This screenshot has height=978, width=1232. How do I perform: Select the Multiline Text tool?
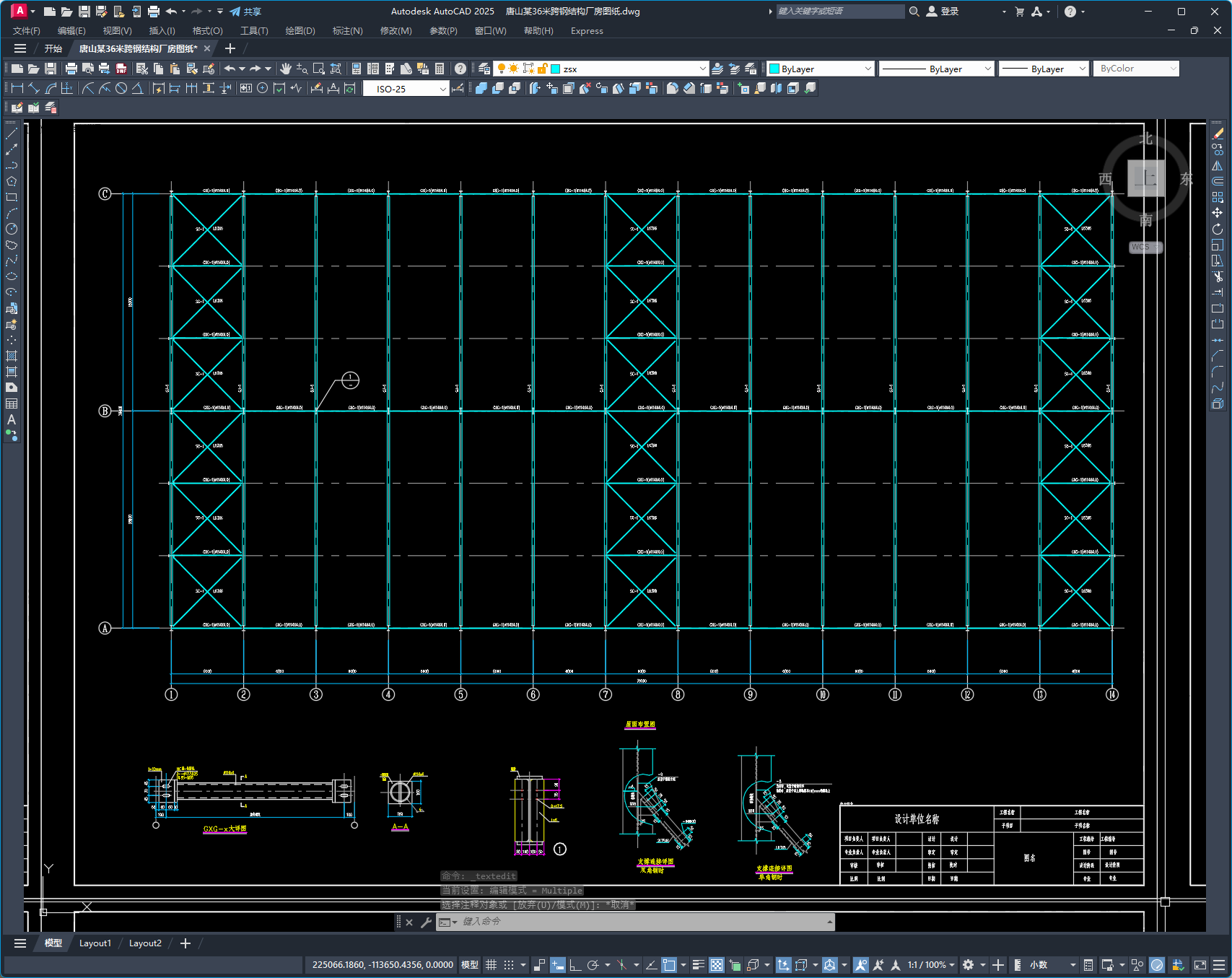[12, 419]
